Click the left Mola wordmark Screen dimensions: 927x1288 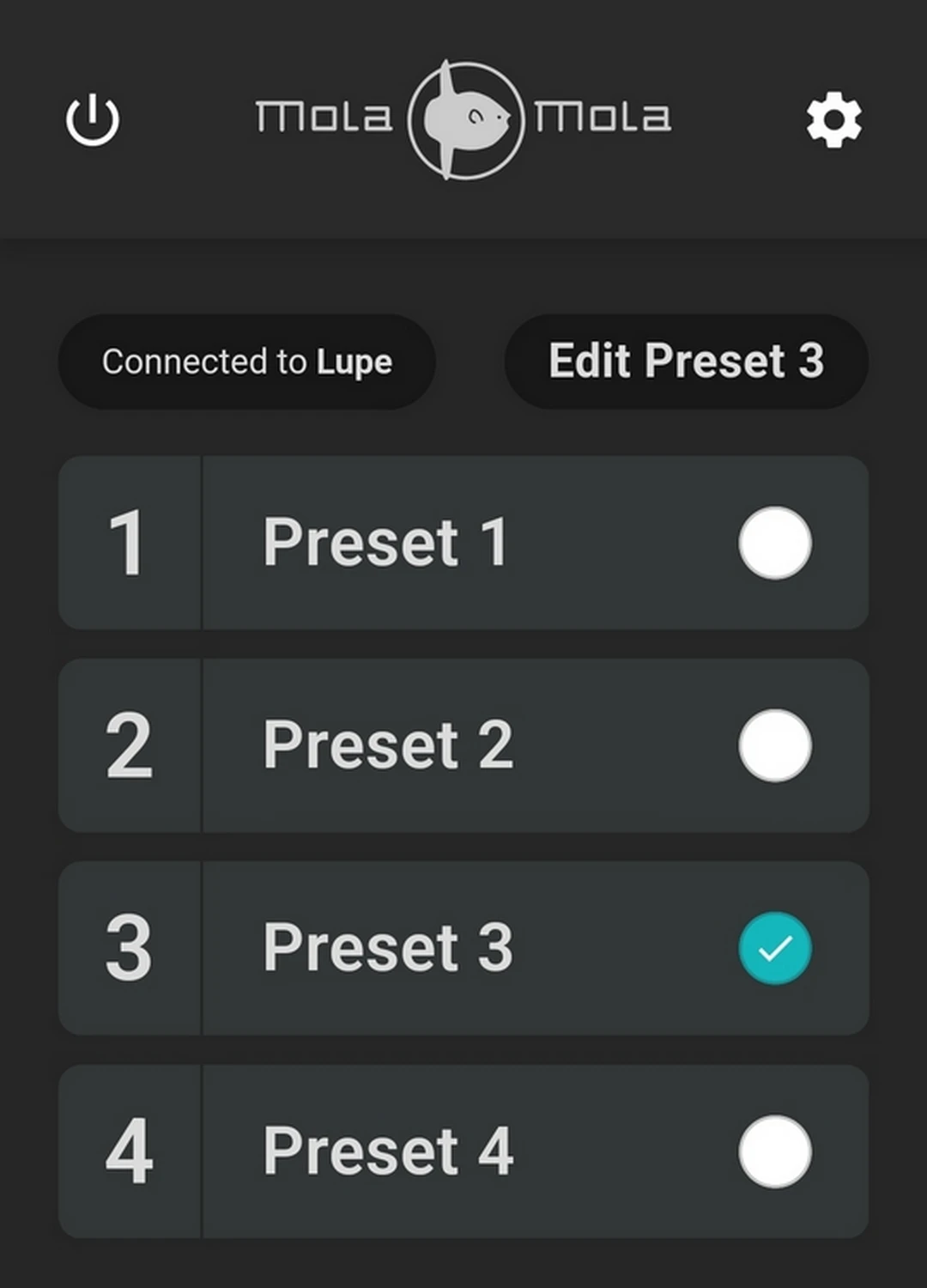point(324,118)
